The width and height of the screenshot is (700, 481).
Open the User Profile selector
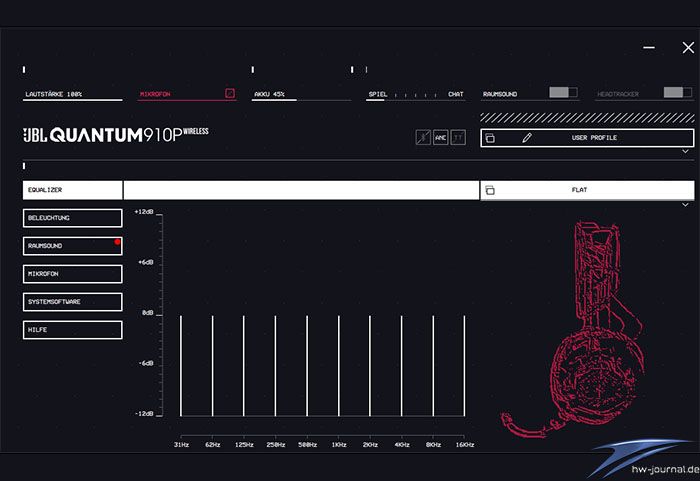point(587,138)
